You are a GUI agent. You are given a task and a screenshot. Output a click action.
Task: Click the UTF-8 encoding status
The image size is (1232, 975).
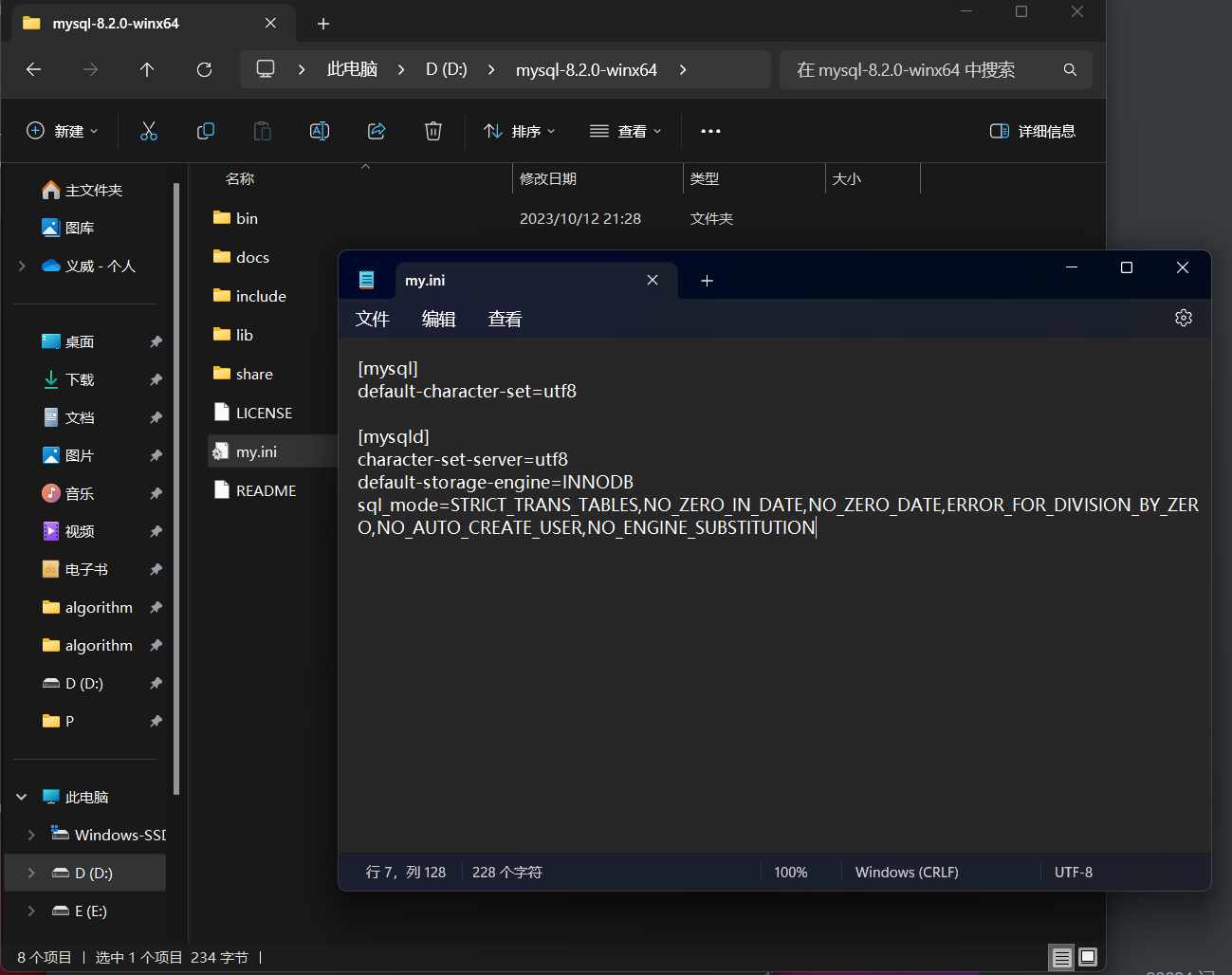pyautogui.click(x=1074, y=872)
